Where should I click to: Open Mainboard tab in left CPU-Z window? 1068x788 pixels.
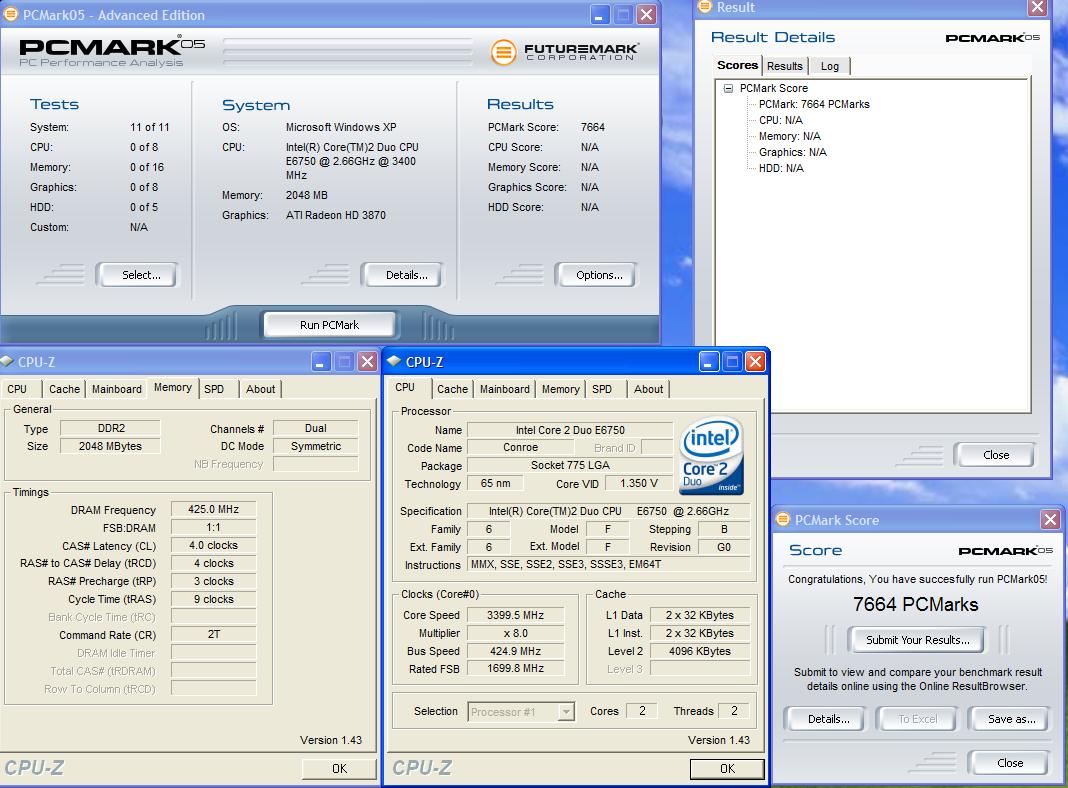click(x=116, y=389)
